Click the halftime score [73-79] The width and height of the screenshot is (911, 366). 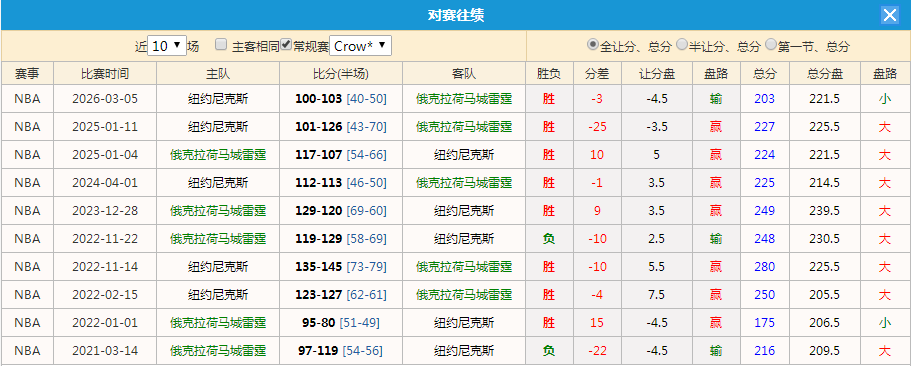click(x=367, y=267)
